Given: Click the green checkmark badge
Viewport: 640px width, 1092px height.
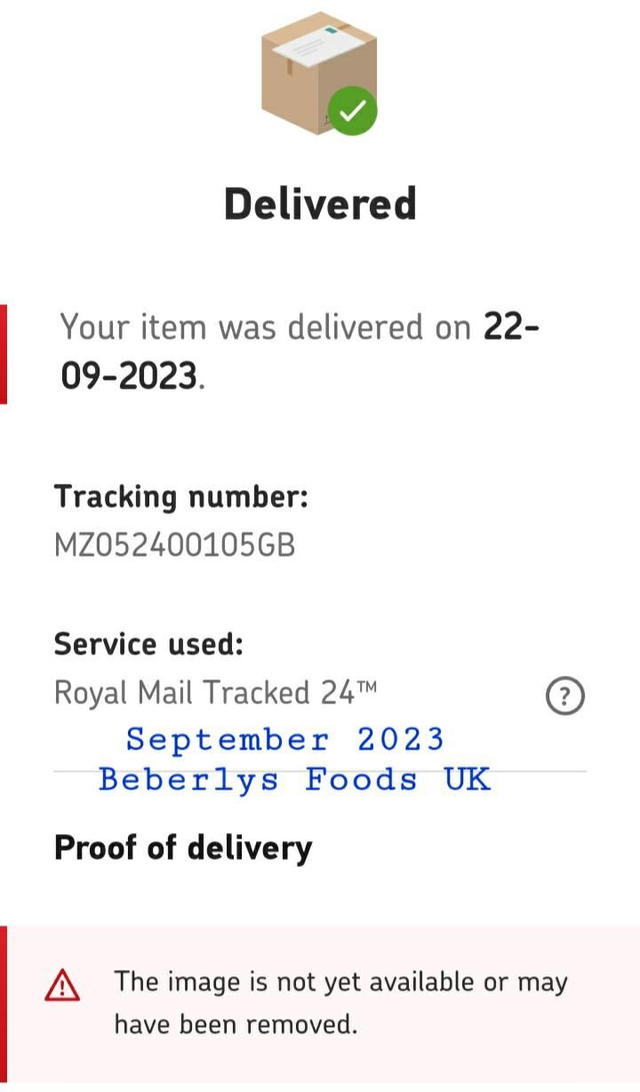Looking at the screenshot, I should (x=354, y=110).
